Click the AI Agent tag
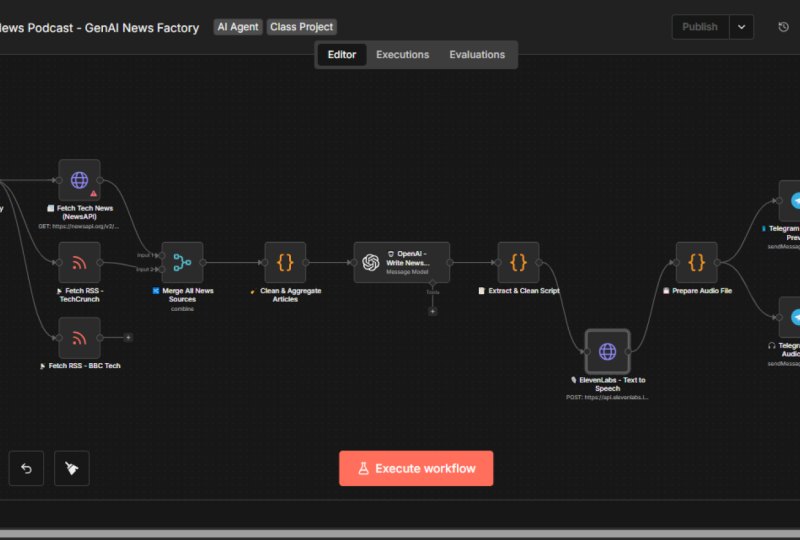800x540 pixels. 238,27
